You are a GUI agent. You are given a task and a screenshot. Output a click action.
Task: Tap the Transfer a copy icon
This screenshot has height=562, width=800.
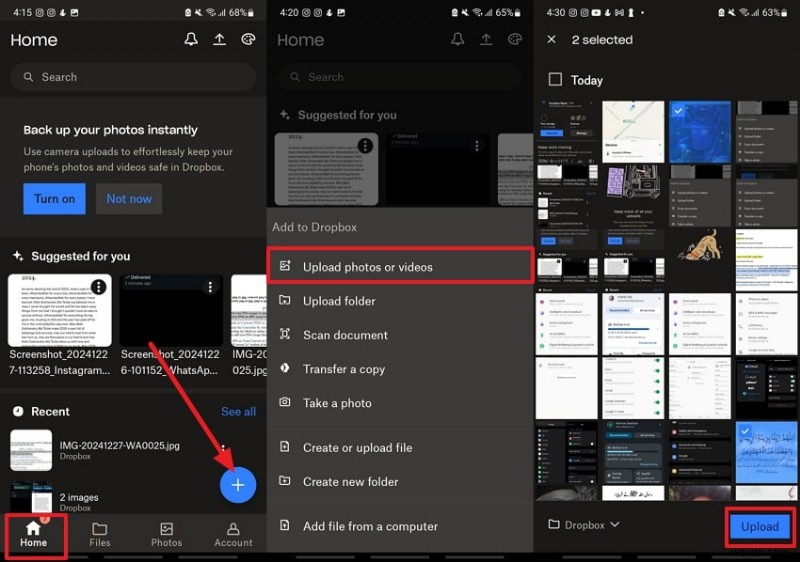point(285,368)
